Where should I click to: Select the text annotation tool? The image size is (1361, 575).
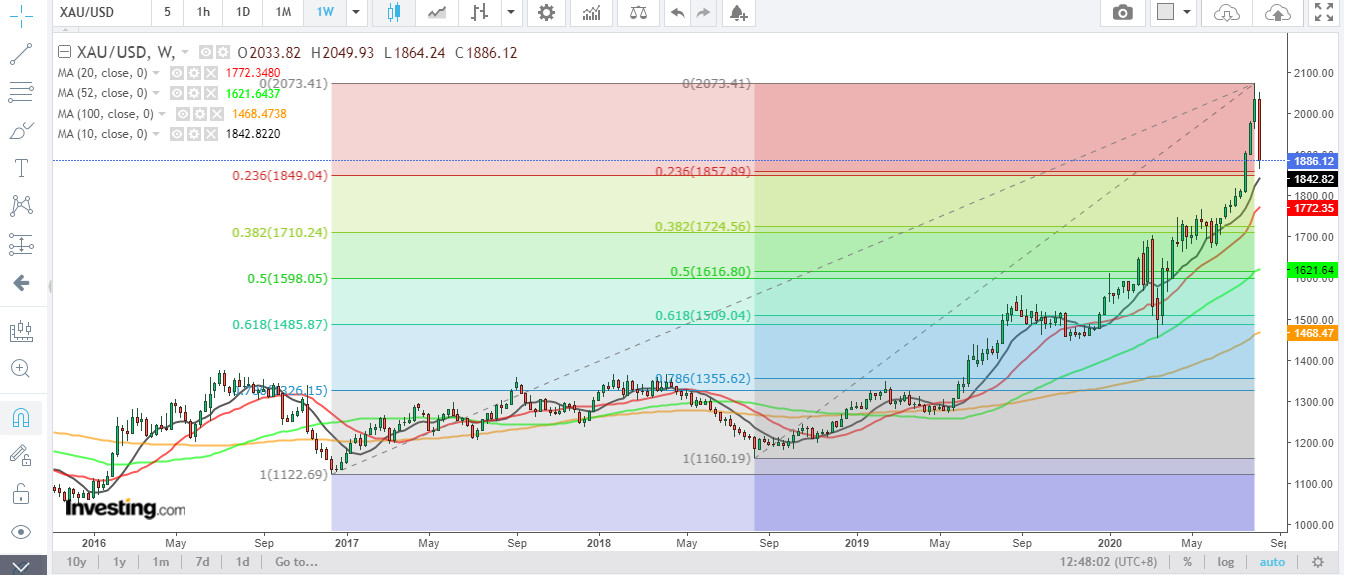click(20, 167)
